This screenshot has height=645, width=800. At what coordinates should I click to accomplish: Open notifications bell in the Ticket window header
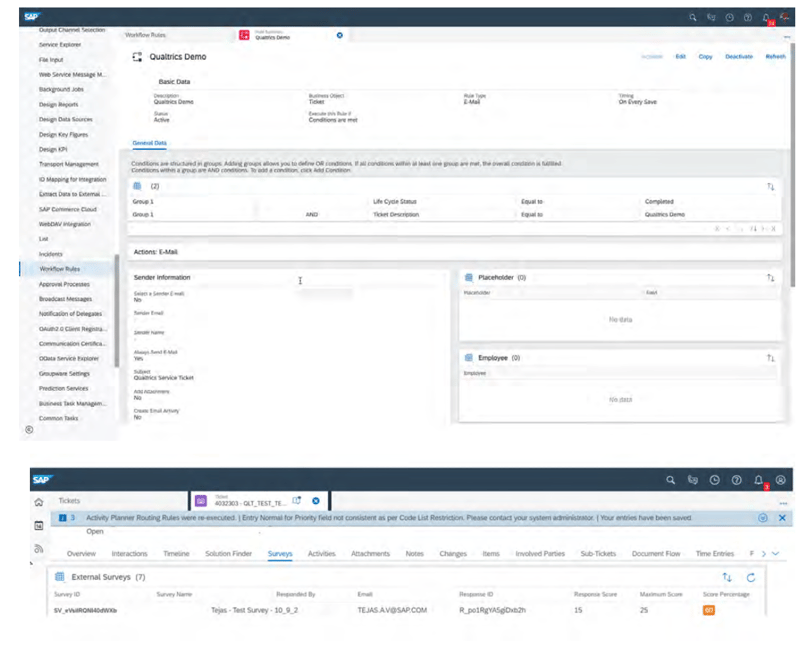point(759,480)
